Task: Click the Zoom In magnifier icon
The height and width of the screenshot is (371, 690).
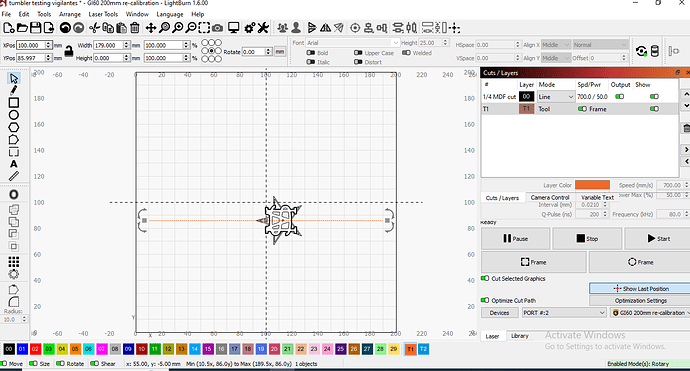Action: pos(178,28)
